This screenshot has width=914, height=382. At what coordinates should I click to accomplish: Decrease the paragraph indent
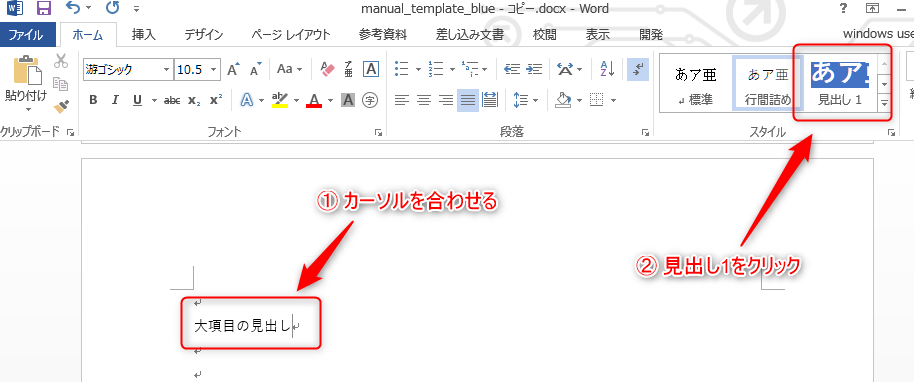pyautogui.click(x=512, y=69)
